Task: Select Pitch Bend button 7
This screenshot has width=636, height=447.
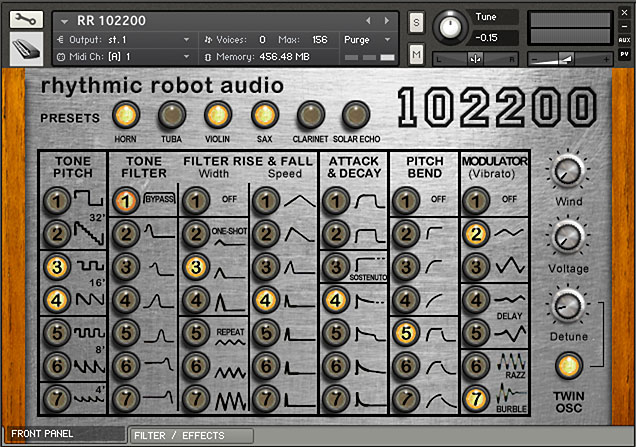Action: 406,399
